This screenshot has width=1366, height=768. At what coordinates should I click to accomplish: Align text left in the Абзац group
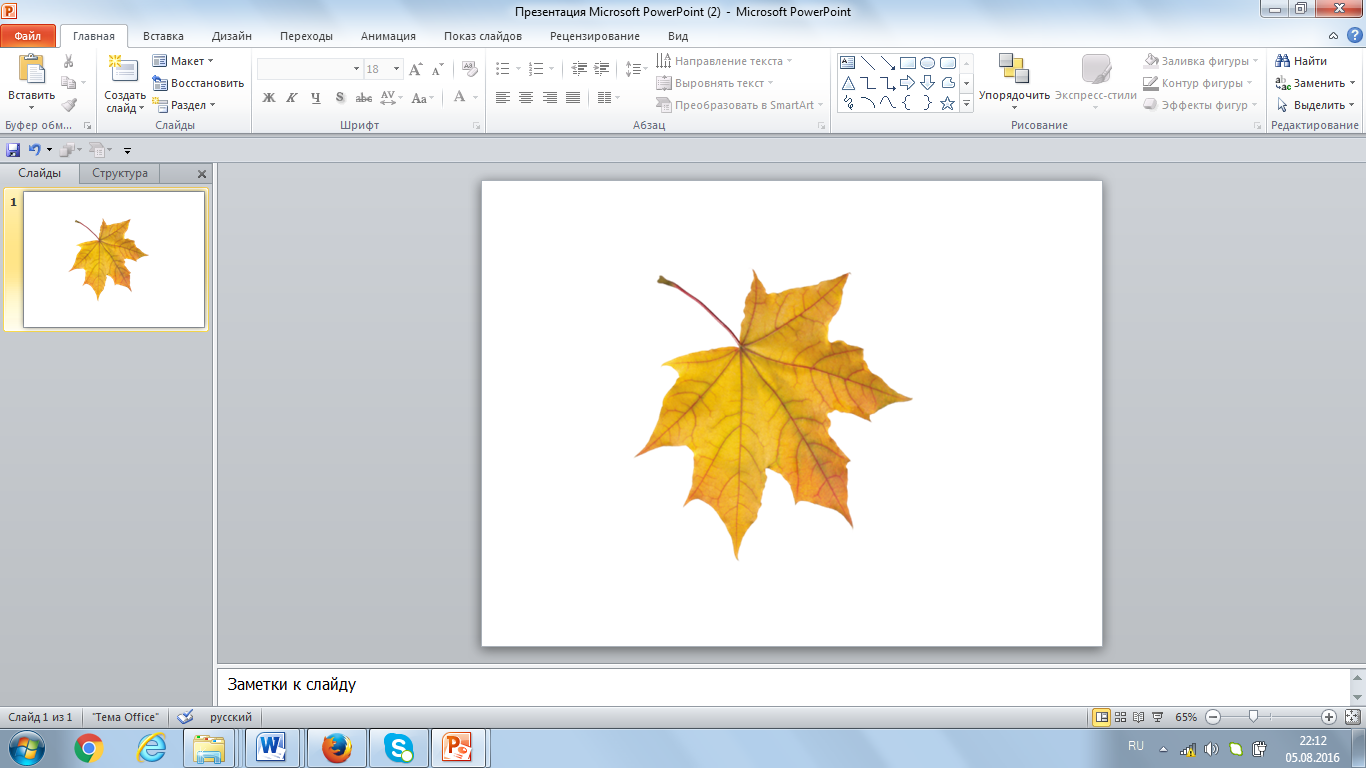pyautogui.click(x=502, y=98)
